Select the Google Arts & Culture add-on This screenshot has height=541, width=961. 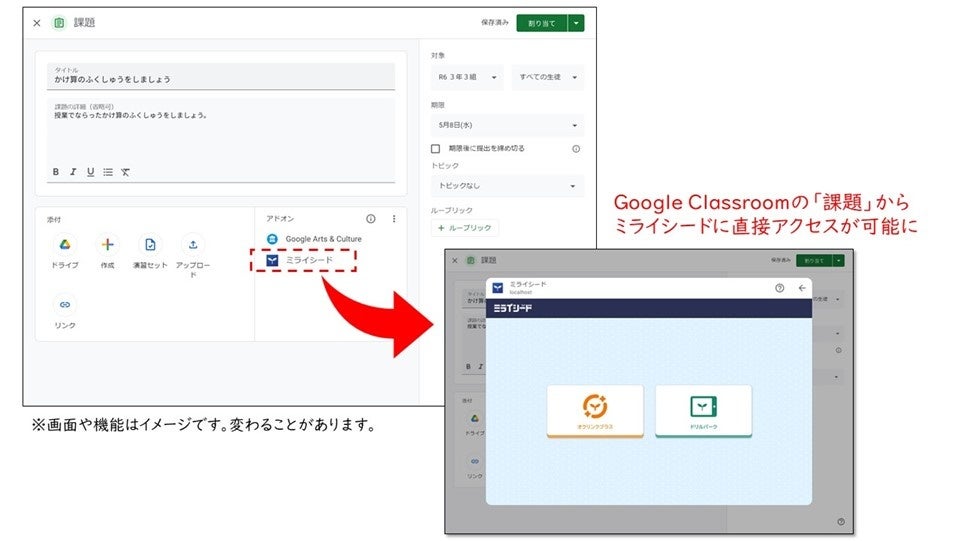click(314, 239)
